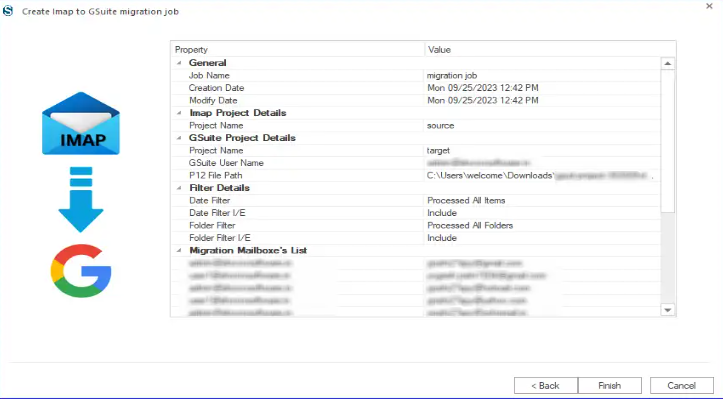
Task: Click the 'target' project name value
Action: point(438,150)
